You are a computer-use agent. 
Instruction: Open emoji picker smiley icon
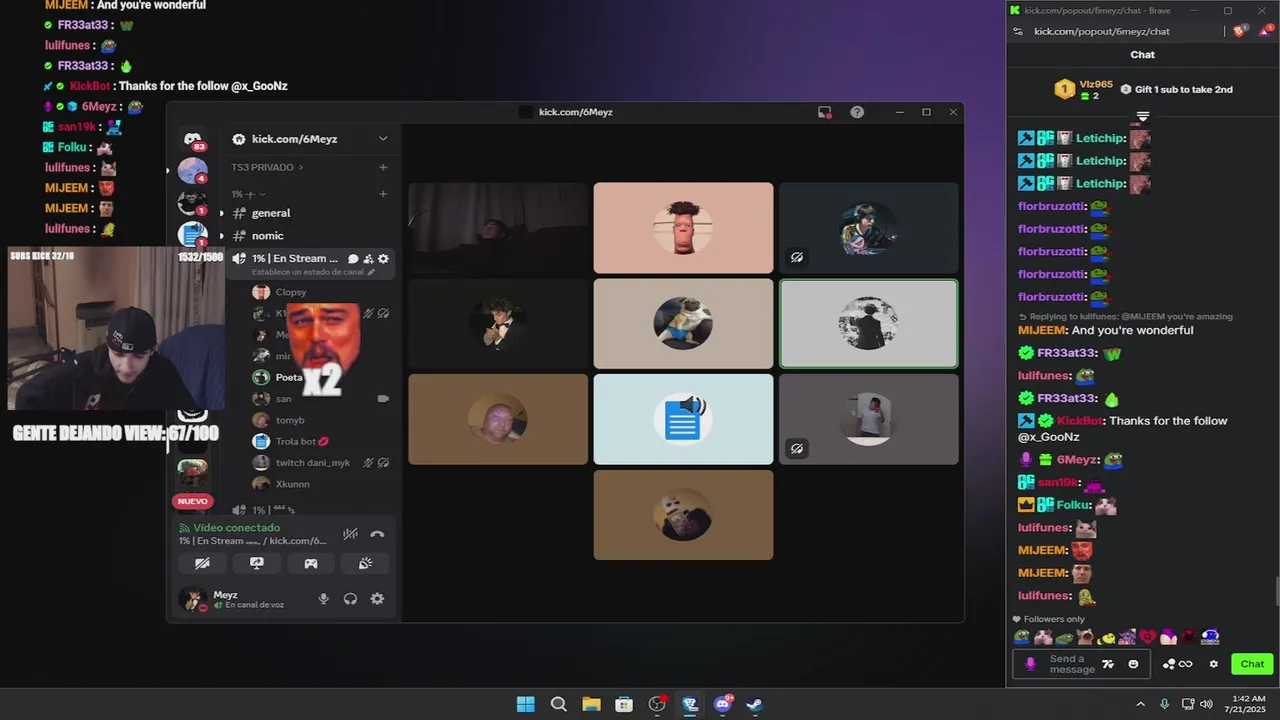tap(1133, 664)
